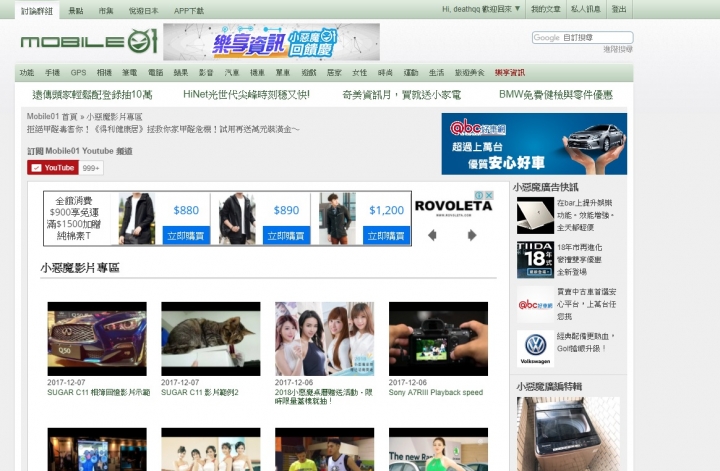Open the 奇美資訊月 promo link
The image size is (720, 471).
pos(402,95)
